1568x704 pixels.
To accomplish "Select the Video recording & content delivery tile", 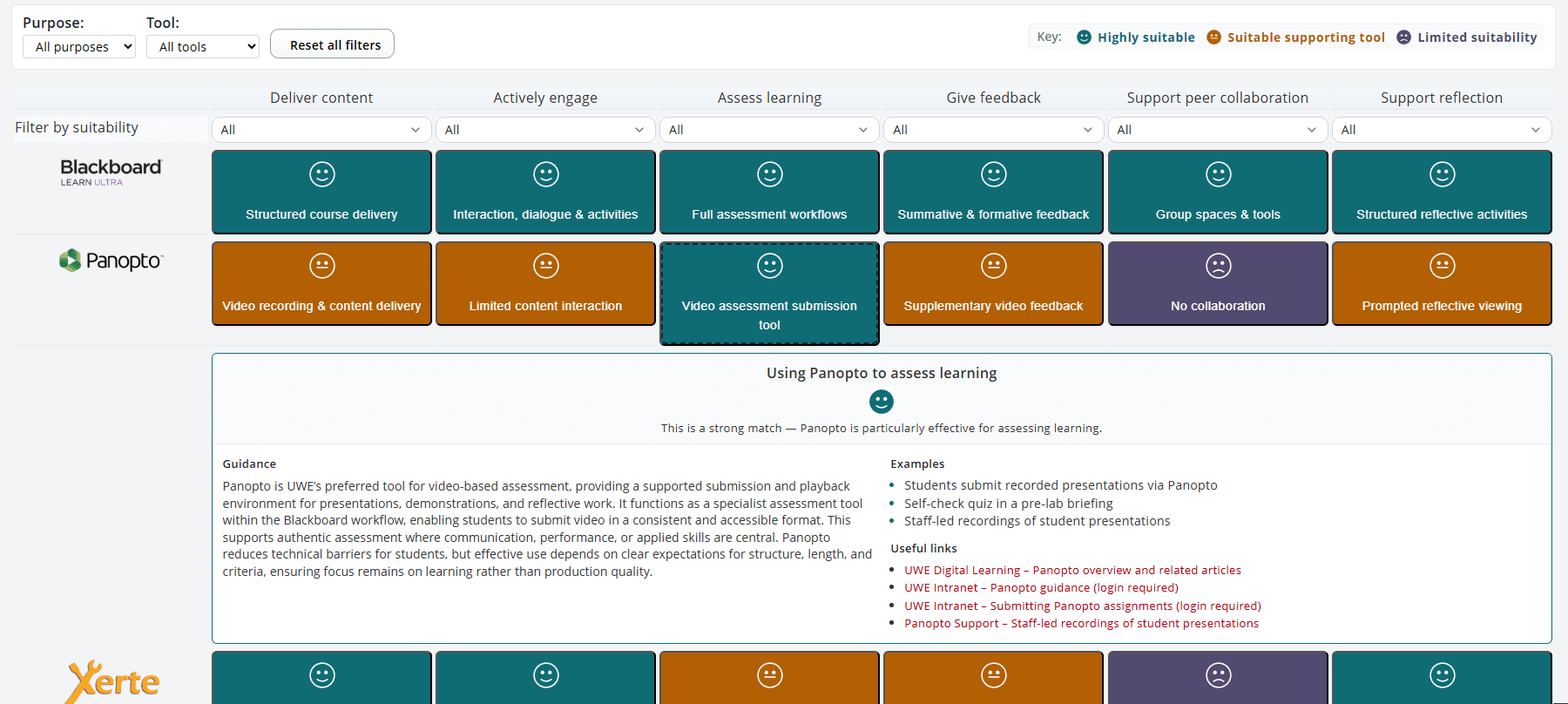I will click(321, 283).
